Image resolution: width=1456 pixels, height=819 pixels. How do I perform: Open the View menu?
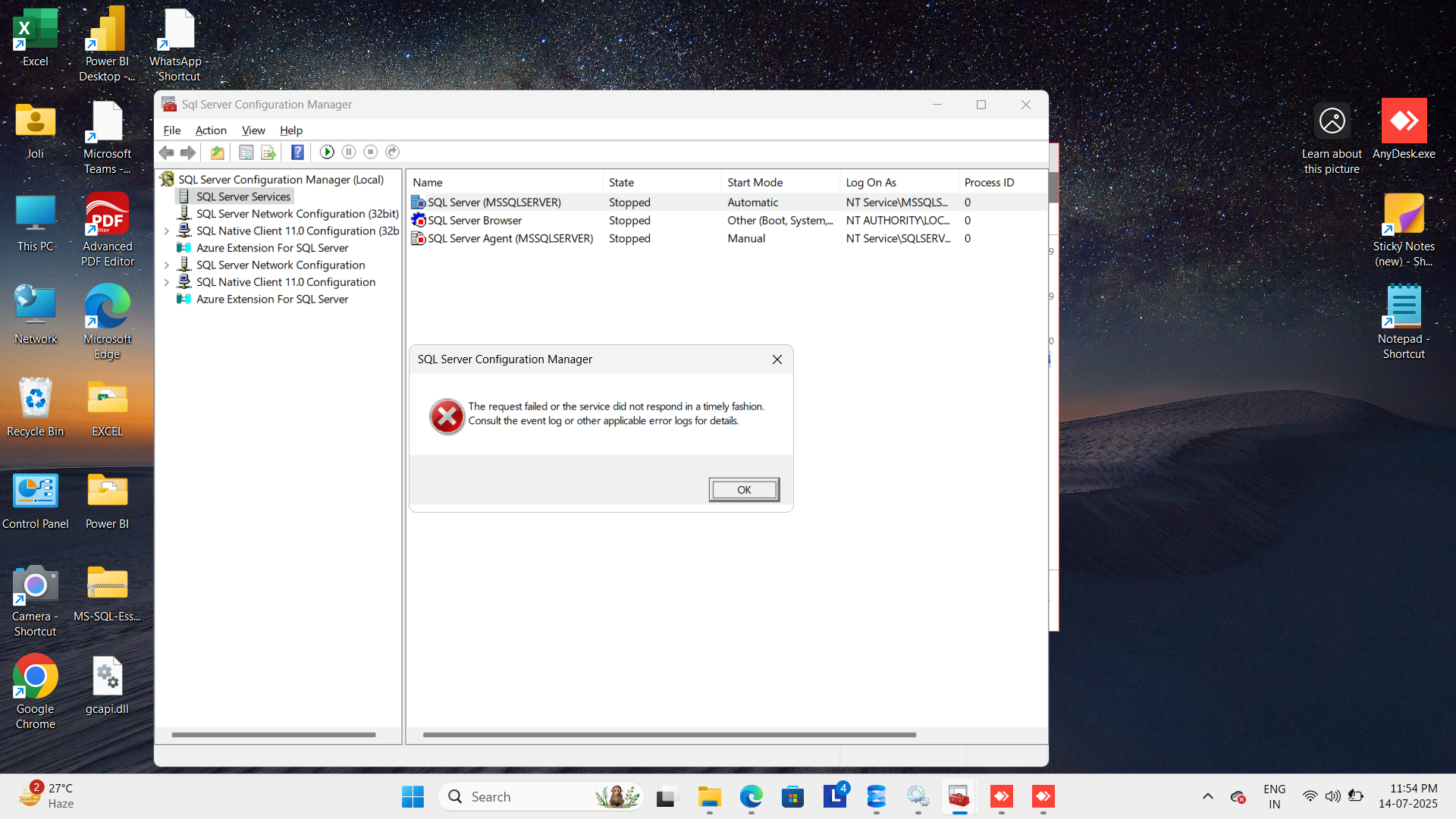pos(253,130)
